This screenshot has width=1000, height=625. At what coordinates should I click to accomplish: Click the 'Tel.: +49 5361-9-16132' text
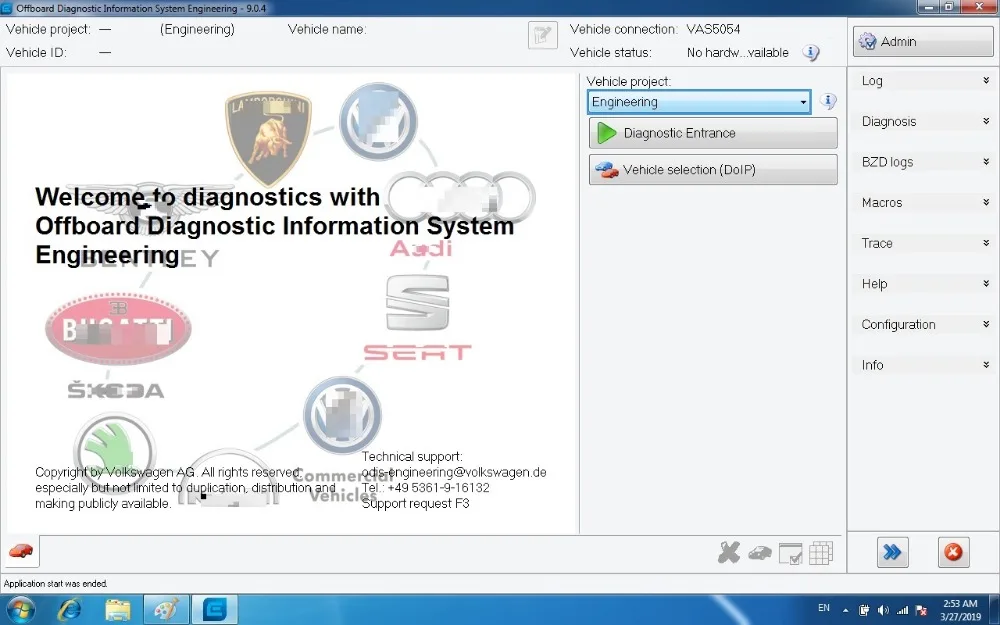pos(425,488)
